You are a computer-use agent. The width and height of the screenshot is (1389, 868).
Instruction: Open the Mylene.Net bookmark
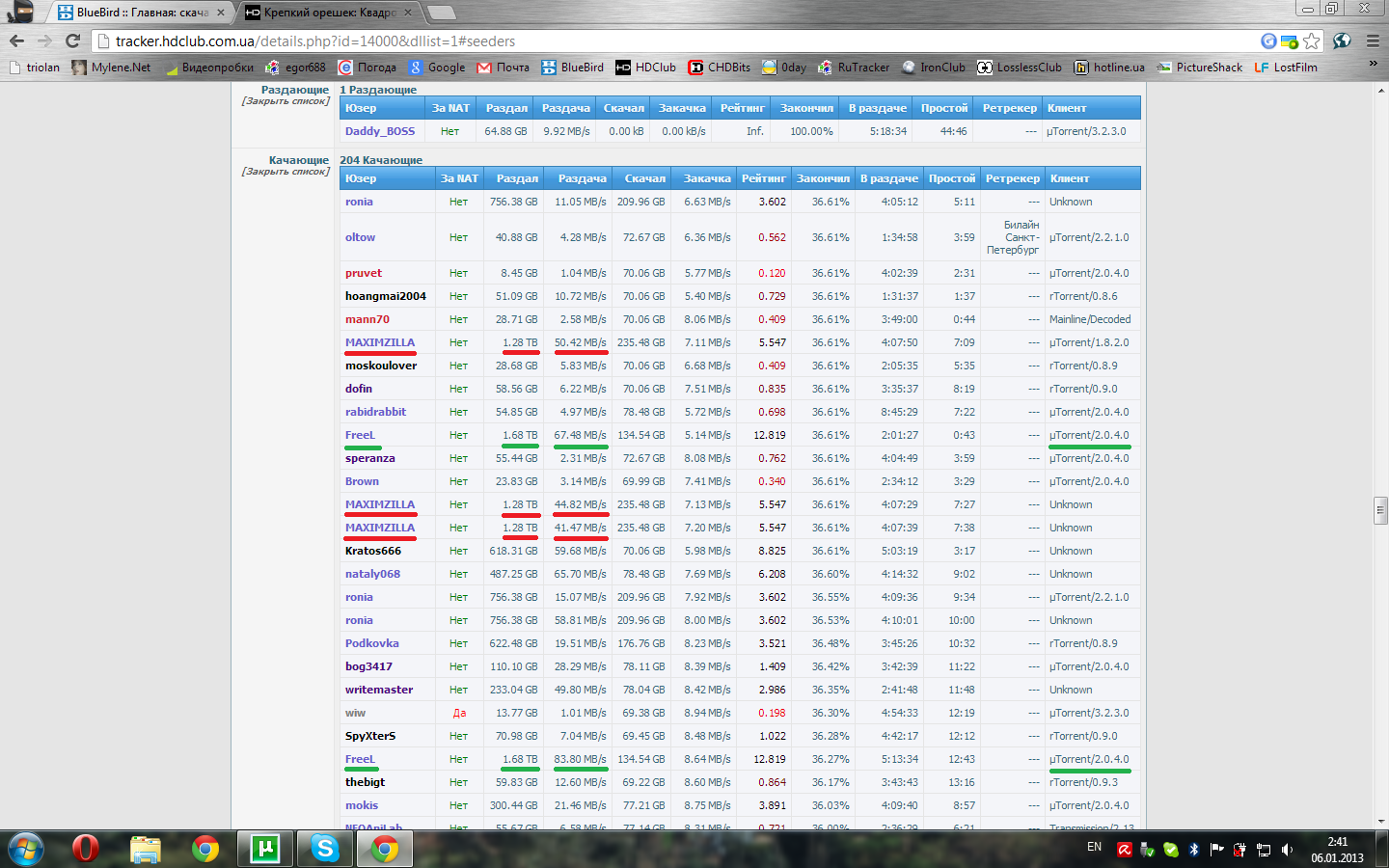[111, 68]
